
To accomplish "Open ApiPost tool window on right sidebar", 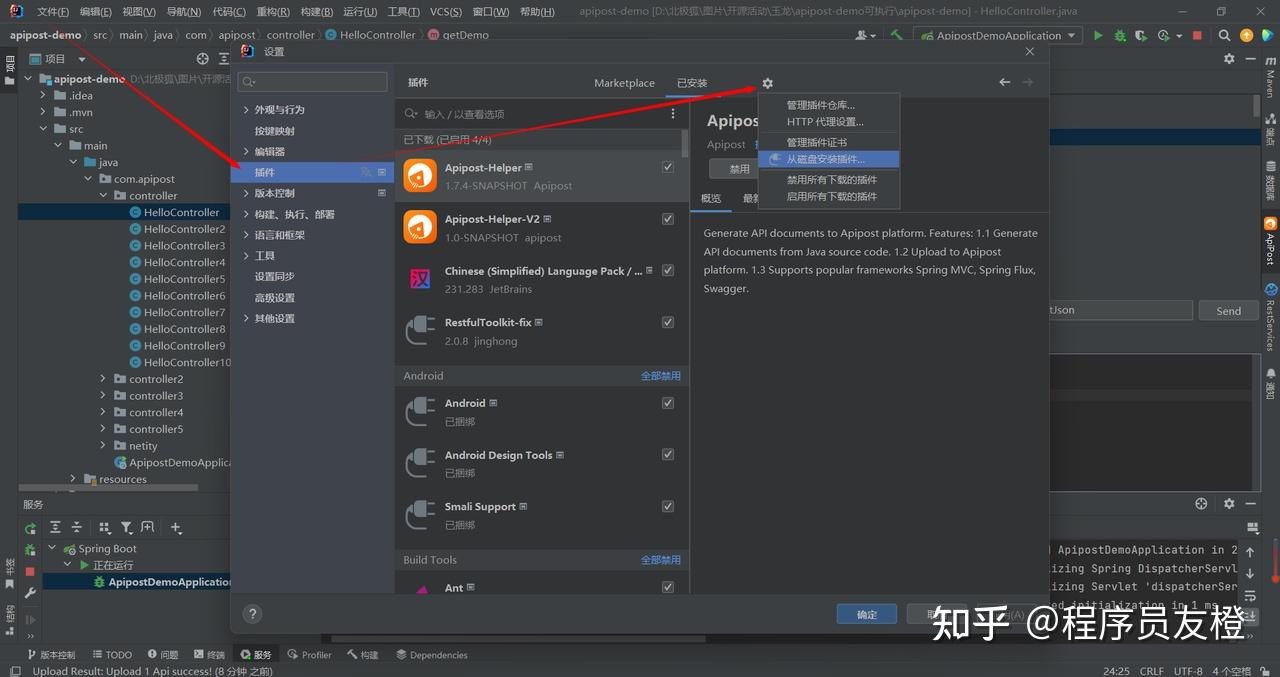I will pos(1270,242).
